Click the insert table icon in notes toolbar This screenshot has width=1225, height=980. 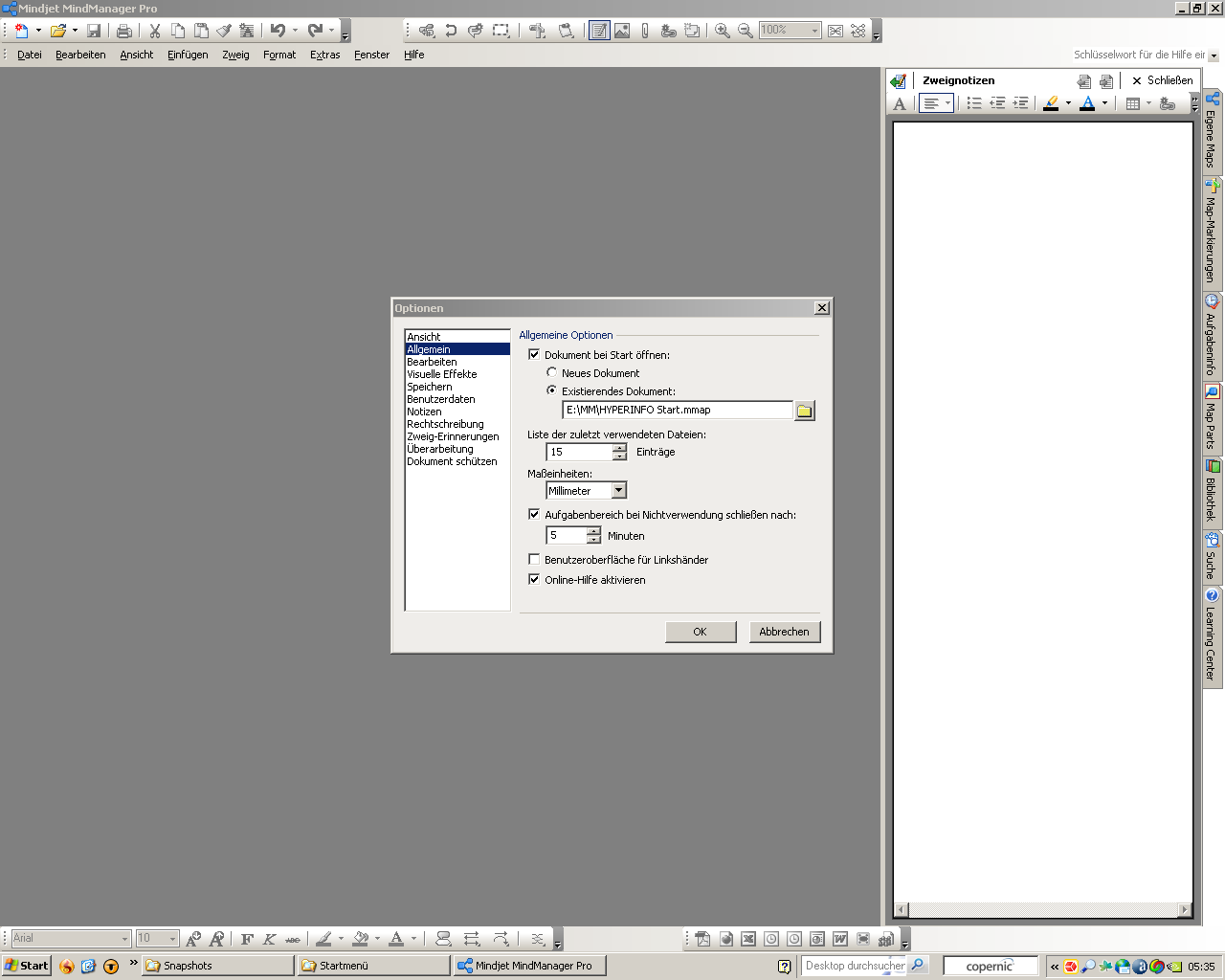[x=1133, y=103]
